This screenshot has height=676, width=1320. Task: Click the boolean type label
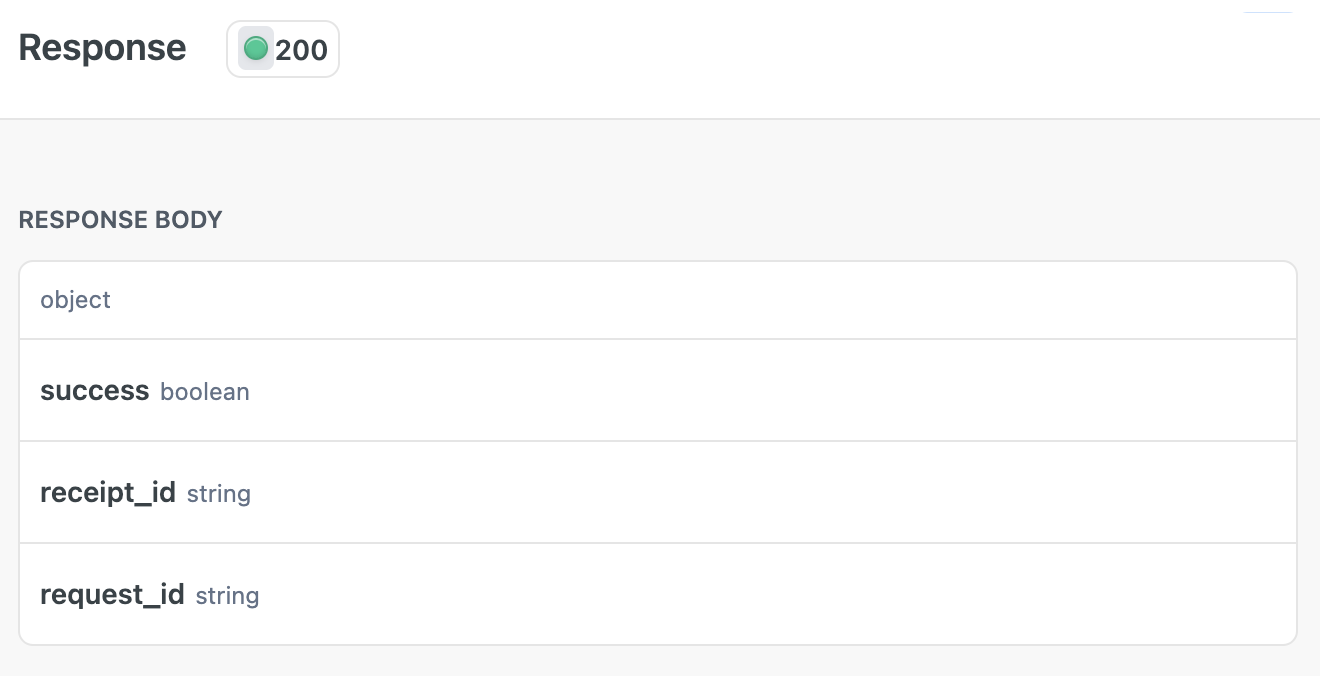pyautogui.click(x=205, y=392)
